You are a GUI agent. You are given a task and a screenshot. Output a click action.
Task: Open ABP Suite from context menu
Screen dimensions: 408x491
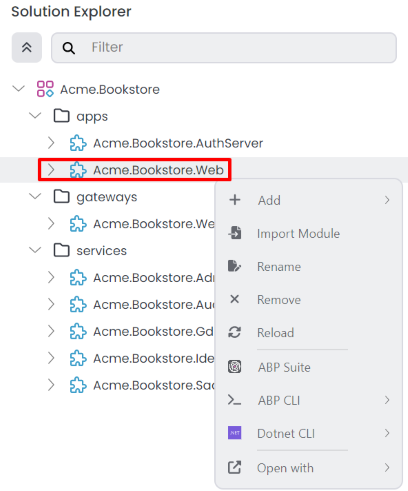coord(309,367)
